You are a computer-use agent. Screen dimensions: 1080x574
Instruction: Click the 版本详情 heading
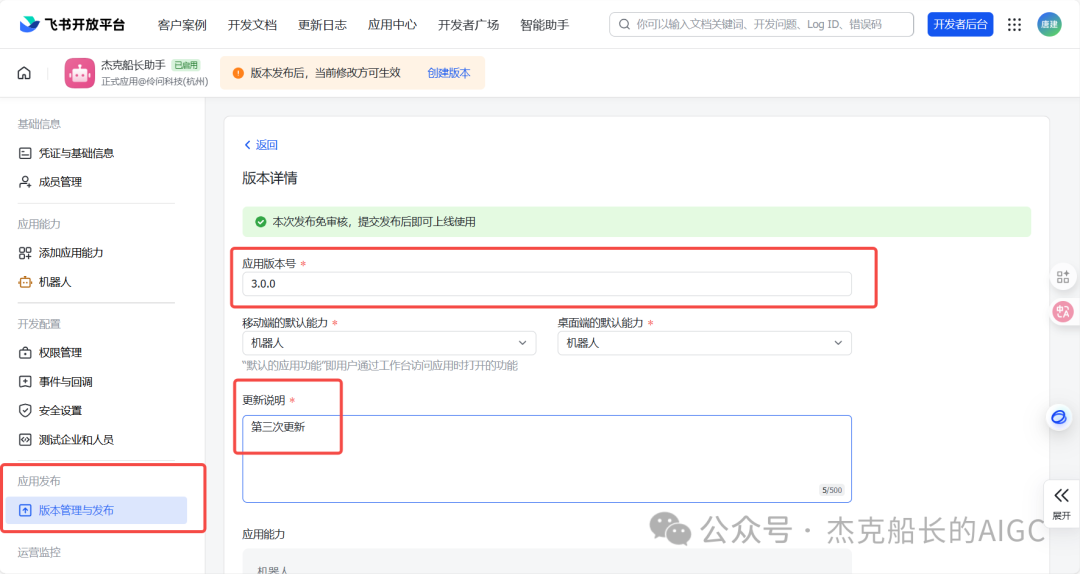pyautogui.click(x=269, y=178)
